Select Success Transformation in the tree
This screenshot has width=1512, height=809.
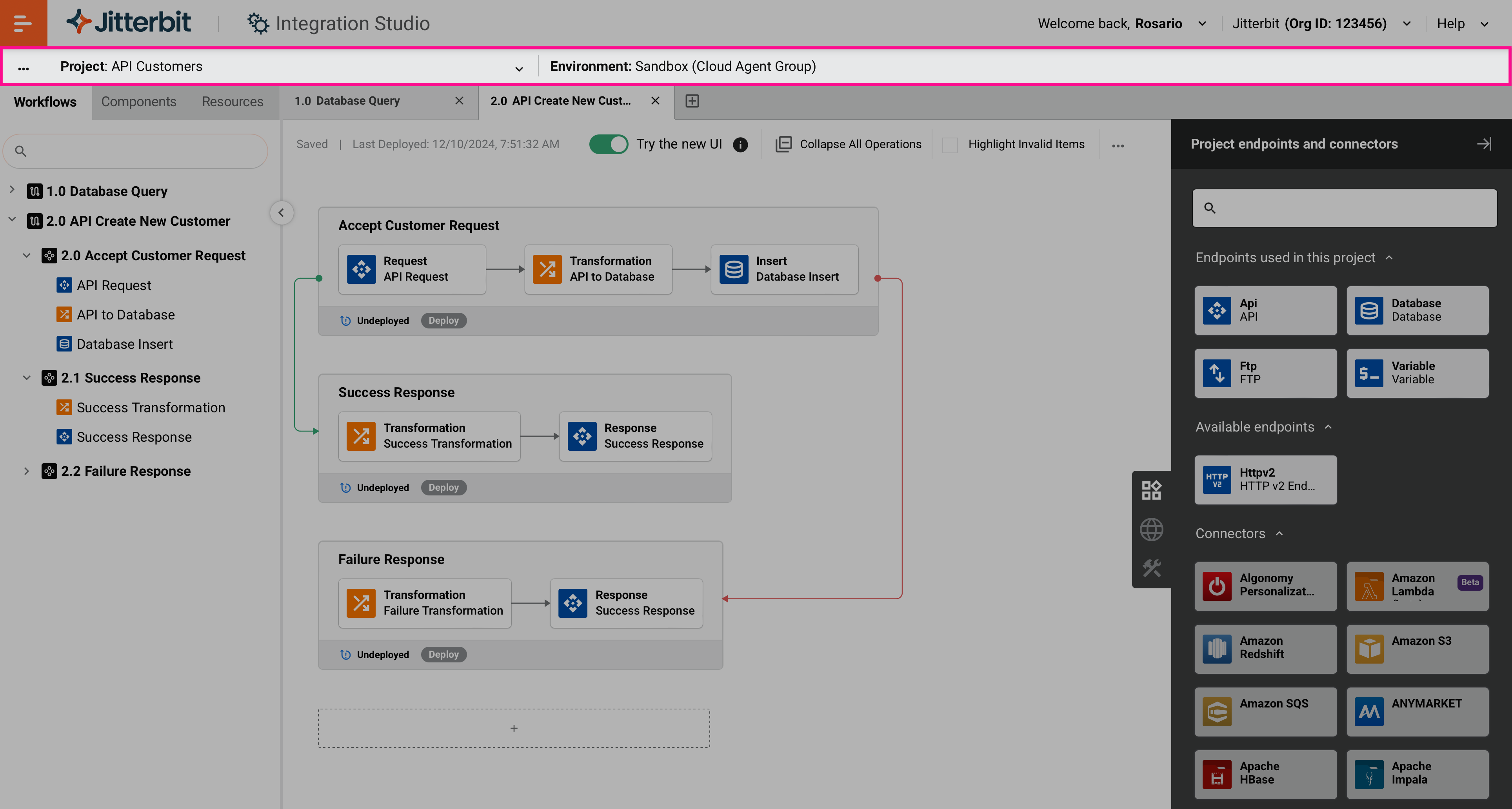141,408
